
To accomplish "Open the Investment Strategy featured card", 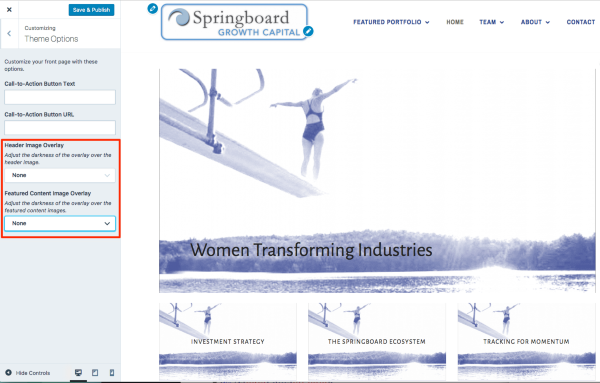I will pos(228,341).
